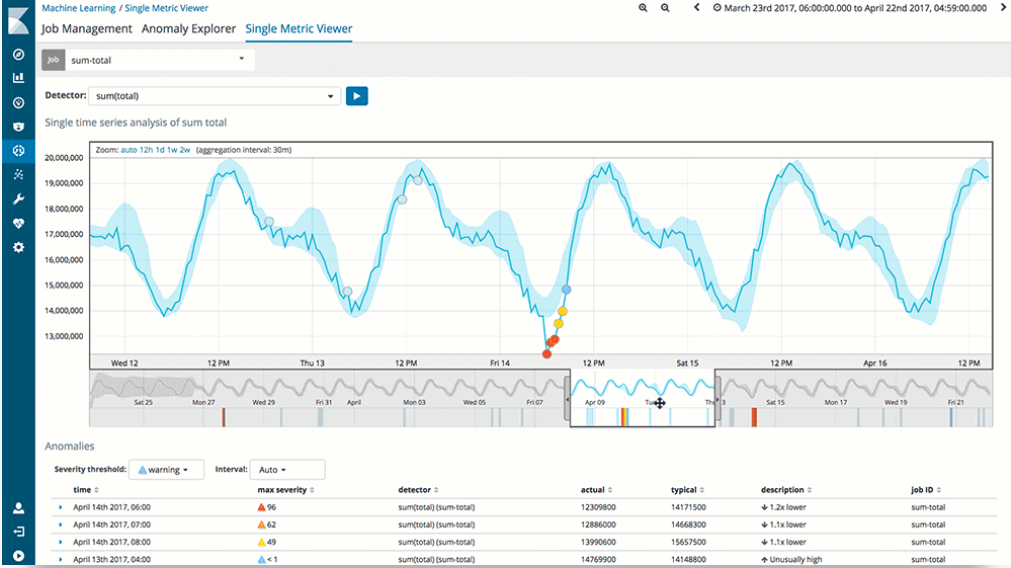Screen dimensions: 1011x568
Task: Open Discover from the compass icon
Action: [x=18, y=54]
